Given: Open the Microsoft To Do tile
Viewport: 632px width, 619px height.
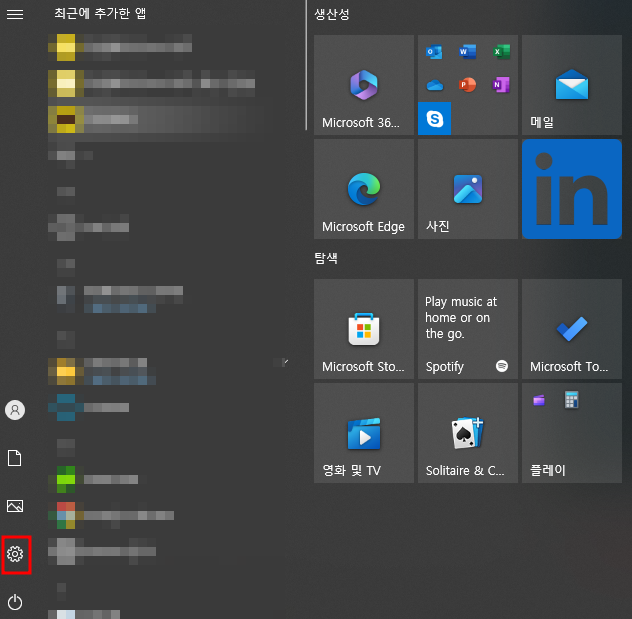Looking at the screenshot, I should pyautogui.click(x=572, y=329).
